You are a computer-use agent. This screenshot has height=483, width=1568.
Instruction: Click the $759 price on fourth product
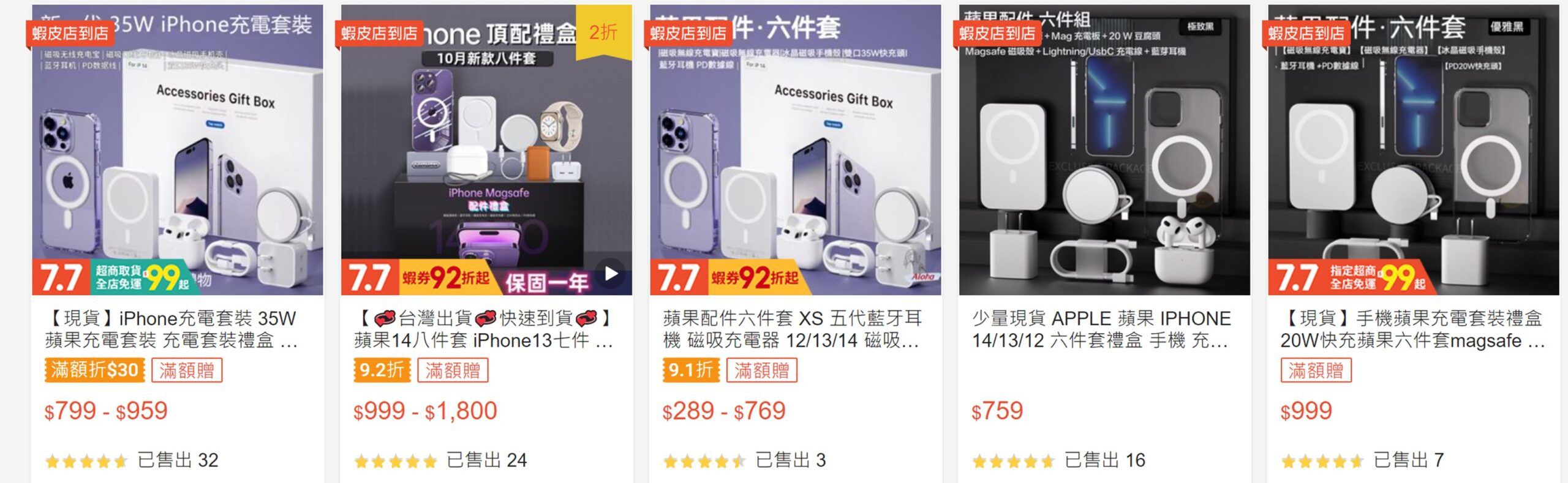997,411
